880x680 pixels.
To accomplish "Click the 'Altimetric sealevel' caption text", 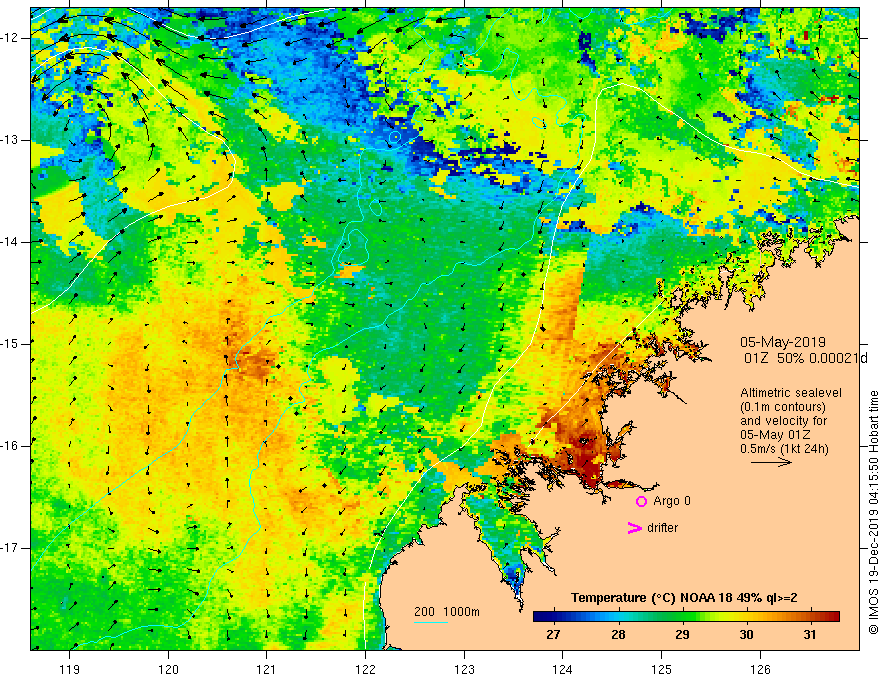I will tap(791, 393).
